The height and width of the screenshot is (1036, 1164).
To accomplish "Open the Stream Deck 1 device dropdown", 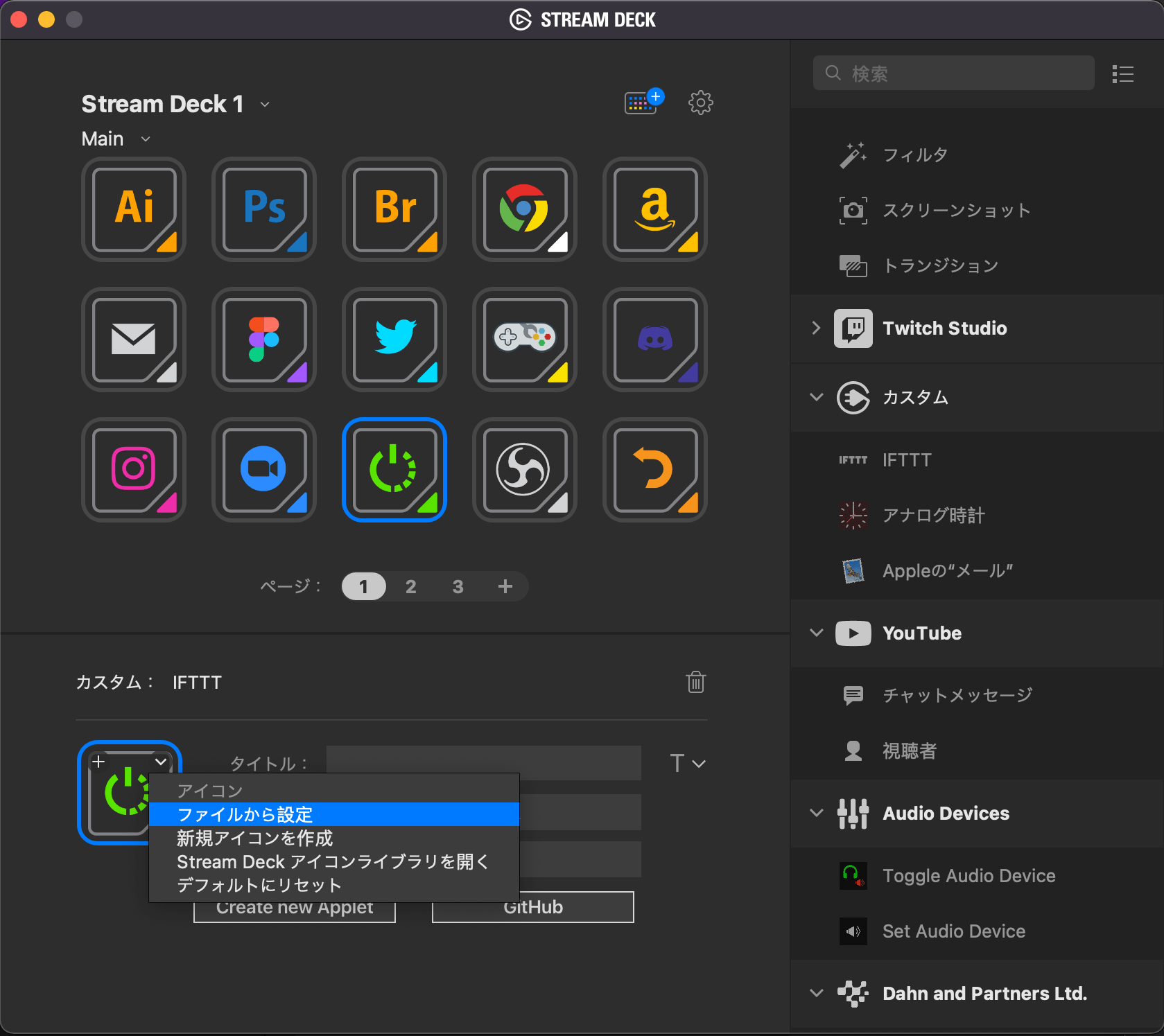I will [265, 105].
